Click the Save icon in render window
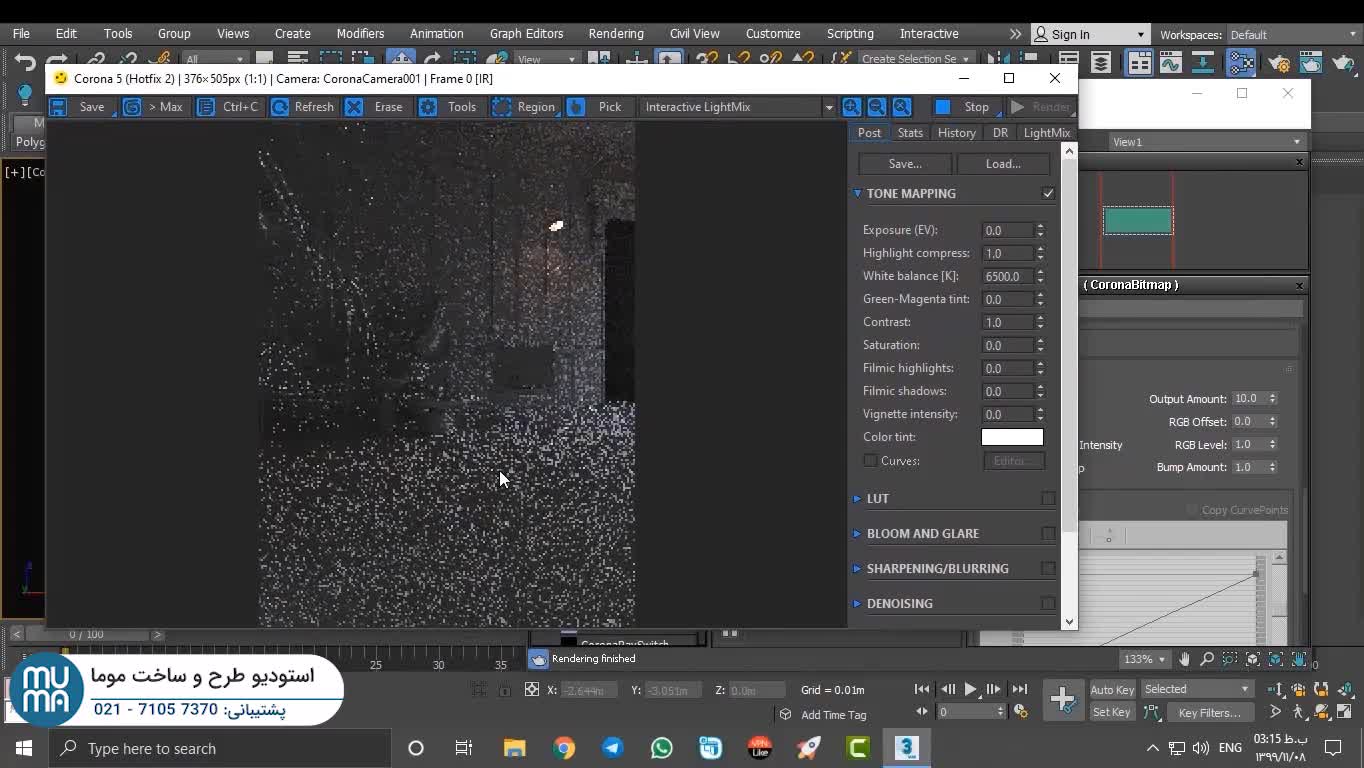 [x=59, y=107]
